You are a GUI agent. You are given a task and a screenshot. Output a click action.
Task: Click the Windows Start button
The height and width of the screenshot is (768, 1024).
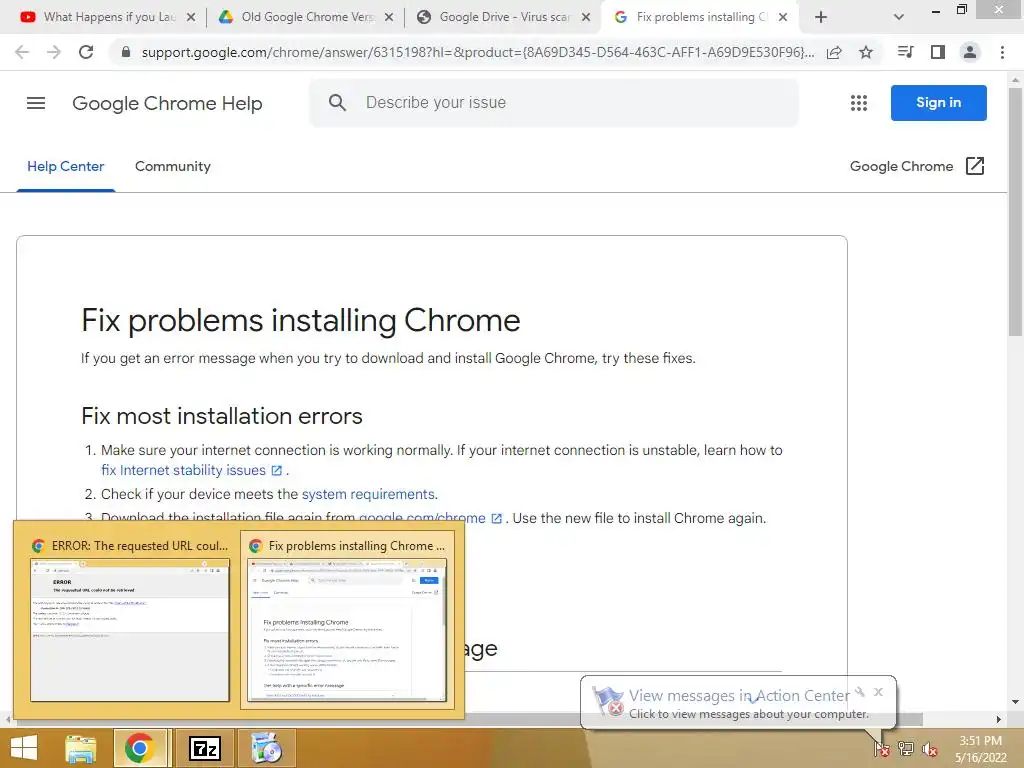(x=24, y=748)
